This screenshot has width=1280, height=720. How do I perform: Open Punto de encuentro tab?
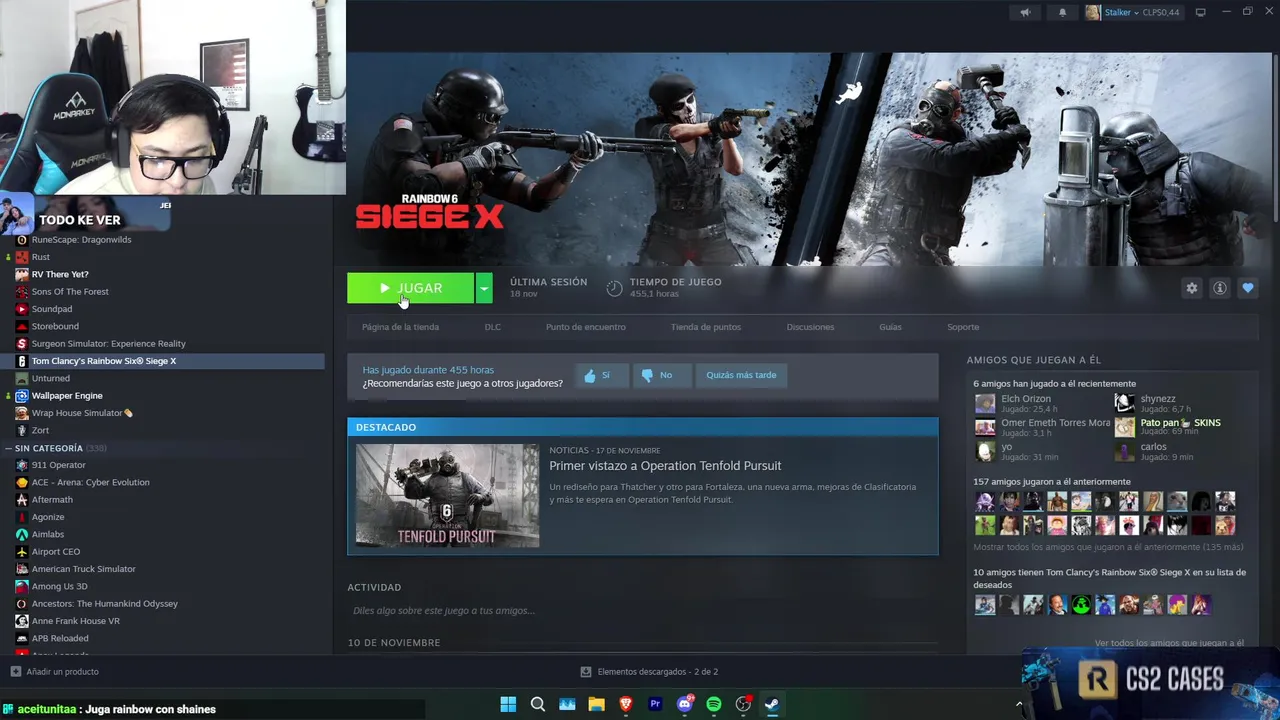[x=586, y=327]
